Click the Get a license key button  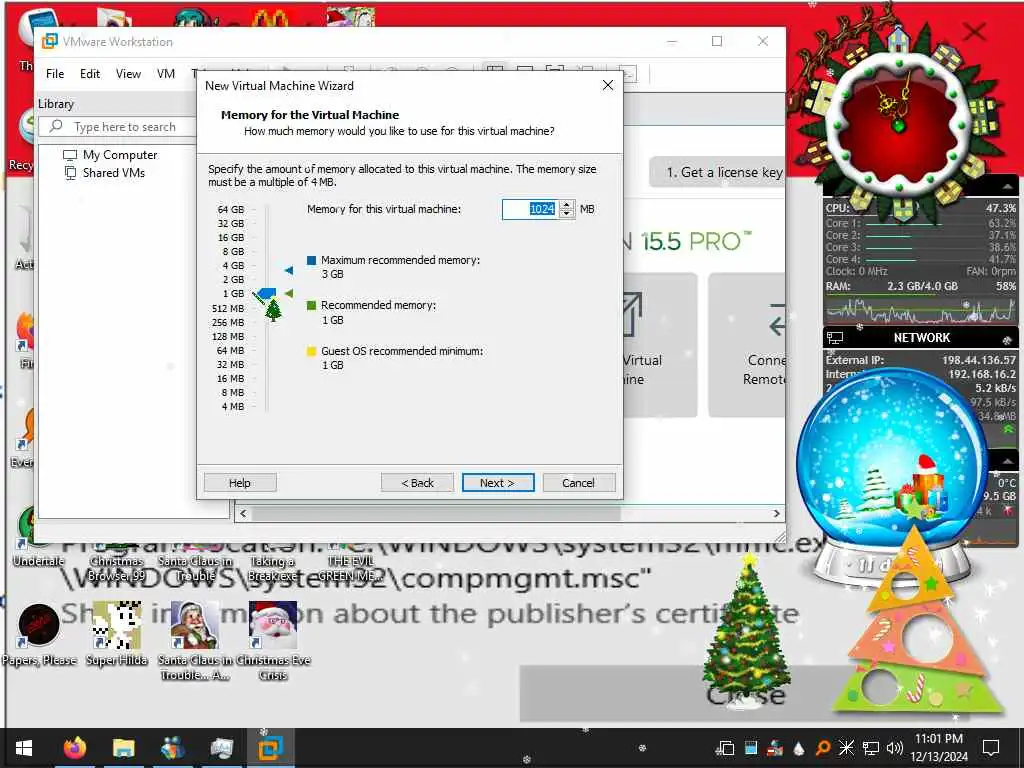click(717, 172)
